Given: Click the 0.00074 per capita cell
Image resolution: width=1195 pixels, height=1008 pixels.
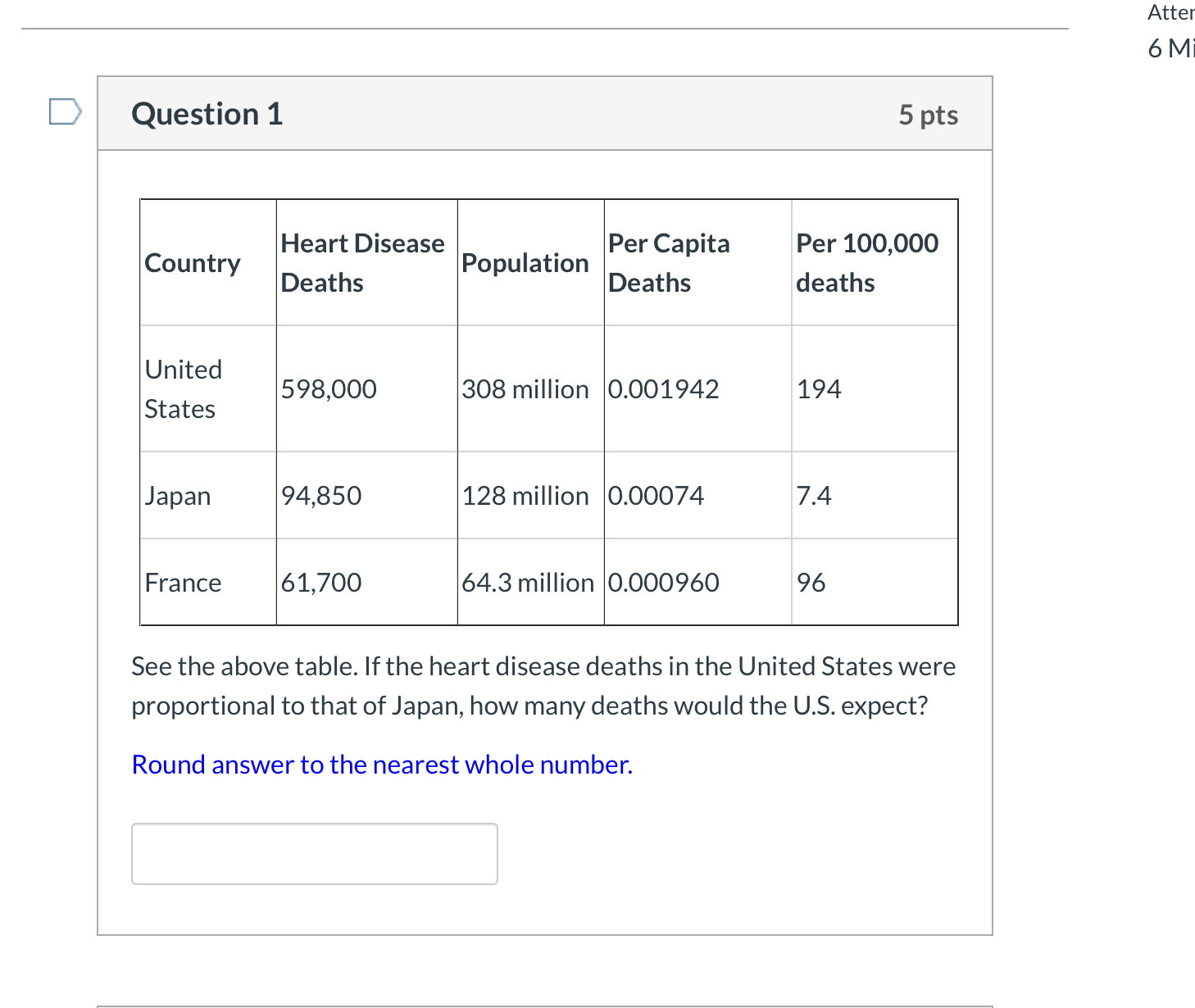Looking at the screenshot, I should click(x=656, y=496).
